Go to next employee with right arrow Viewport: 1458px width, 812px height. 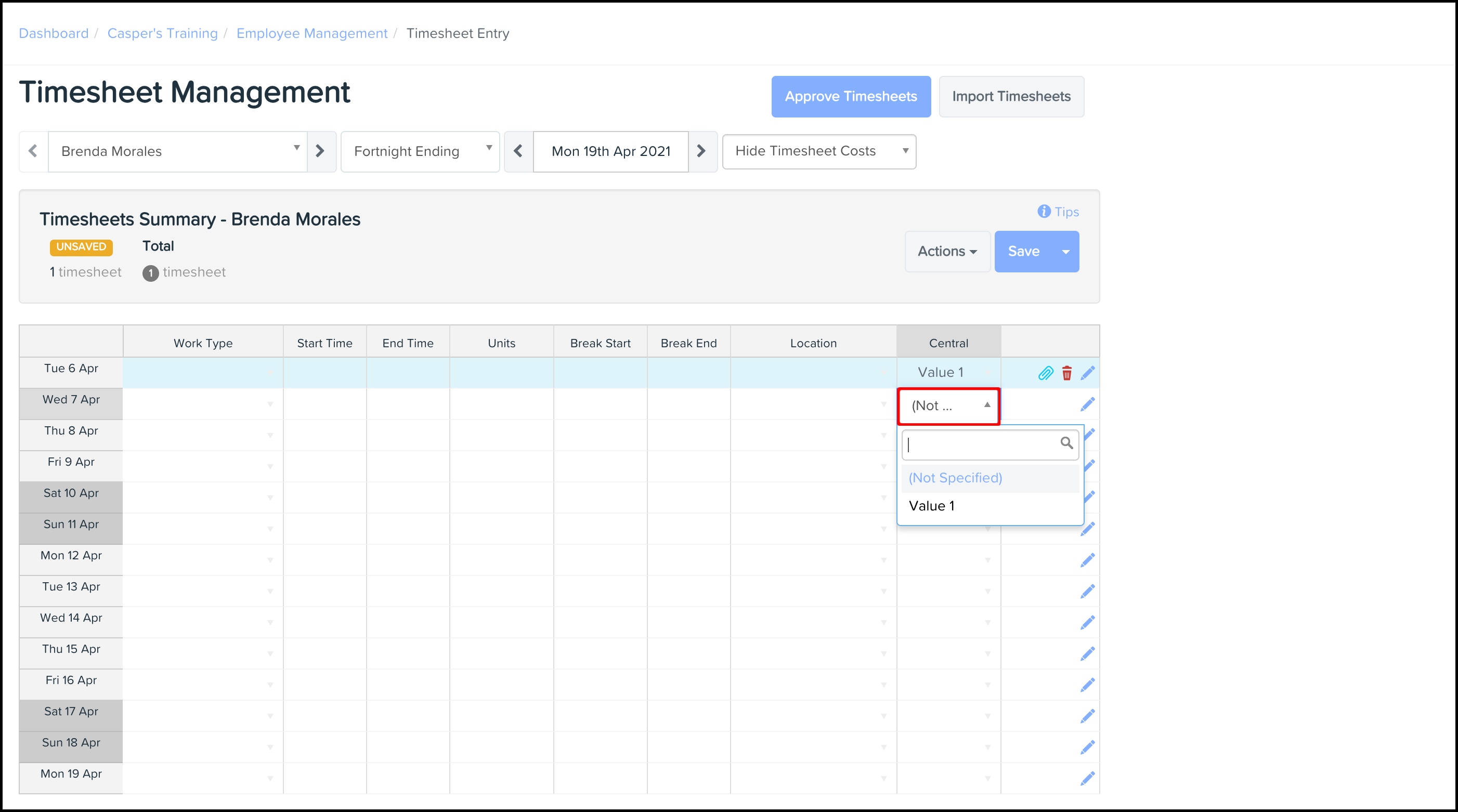click(x=320, y=151)
